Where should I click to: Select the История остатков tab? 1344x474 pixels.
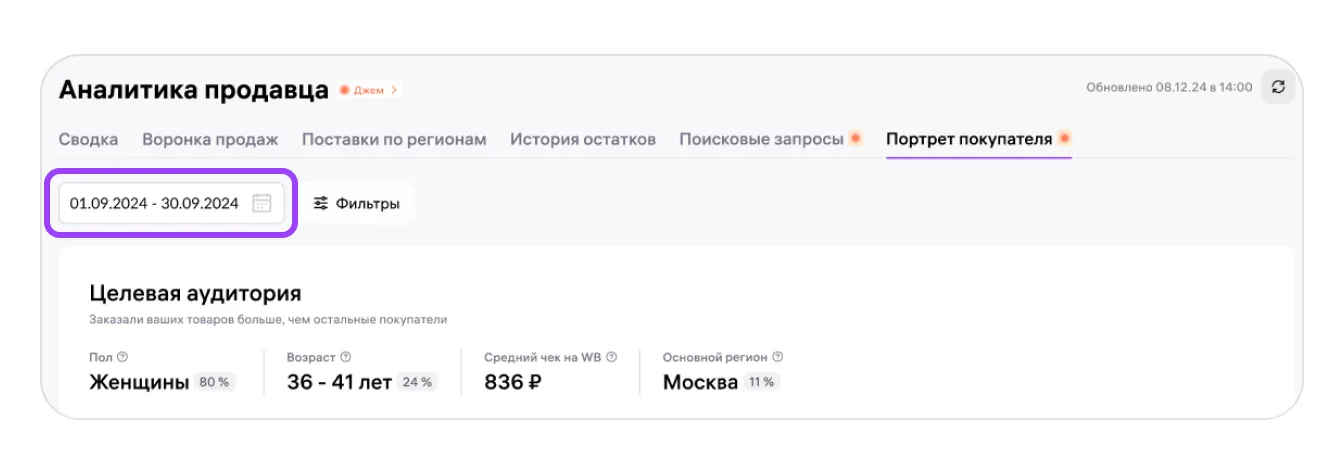coord(583,140)
